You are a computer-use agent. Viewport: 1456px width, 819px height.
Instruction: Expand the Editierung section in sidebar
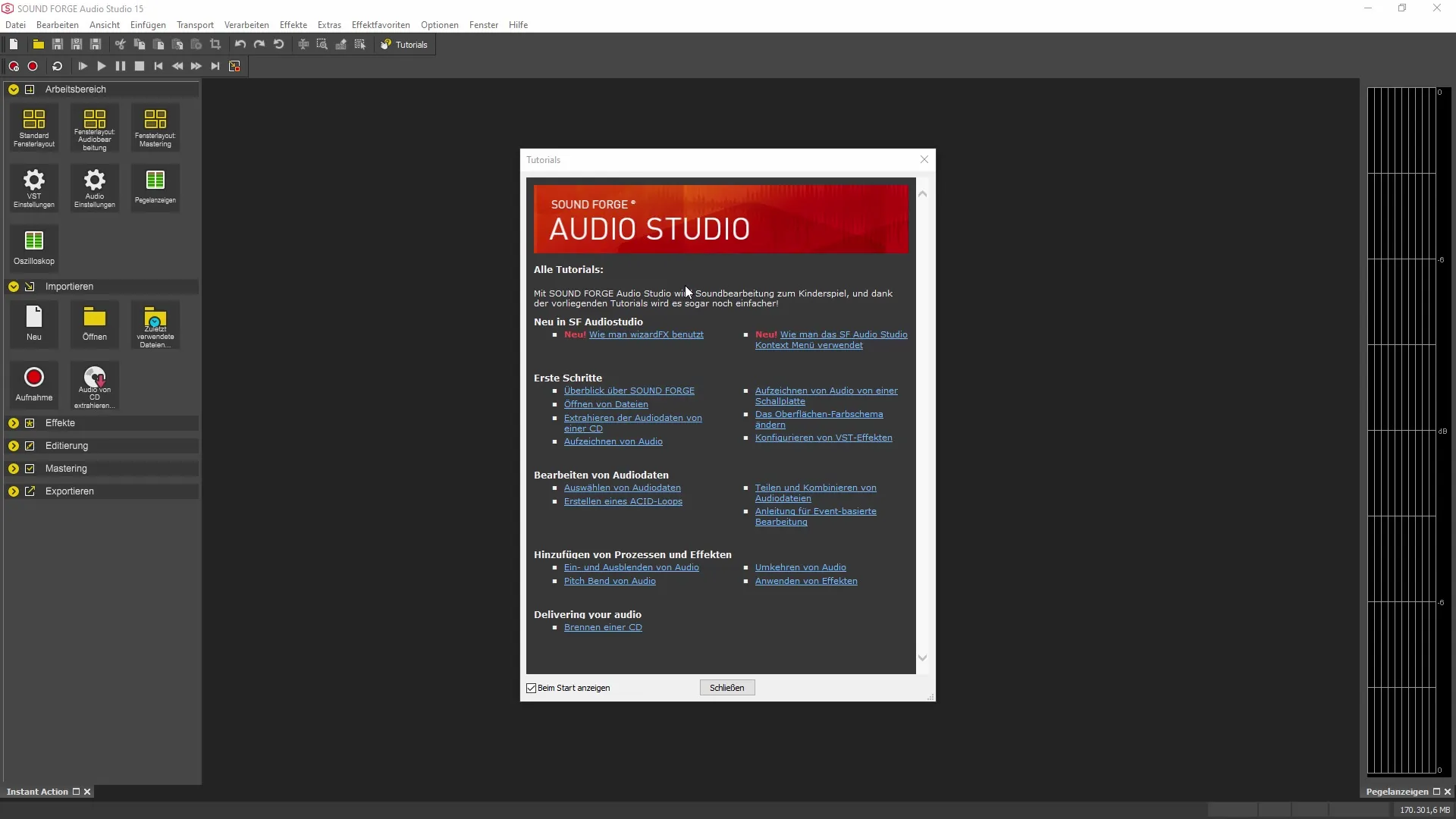[x=14, y=445]
